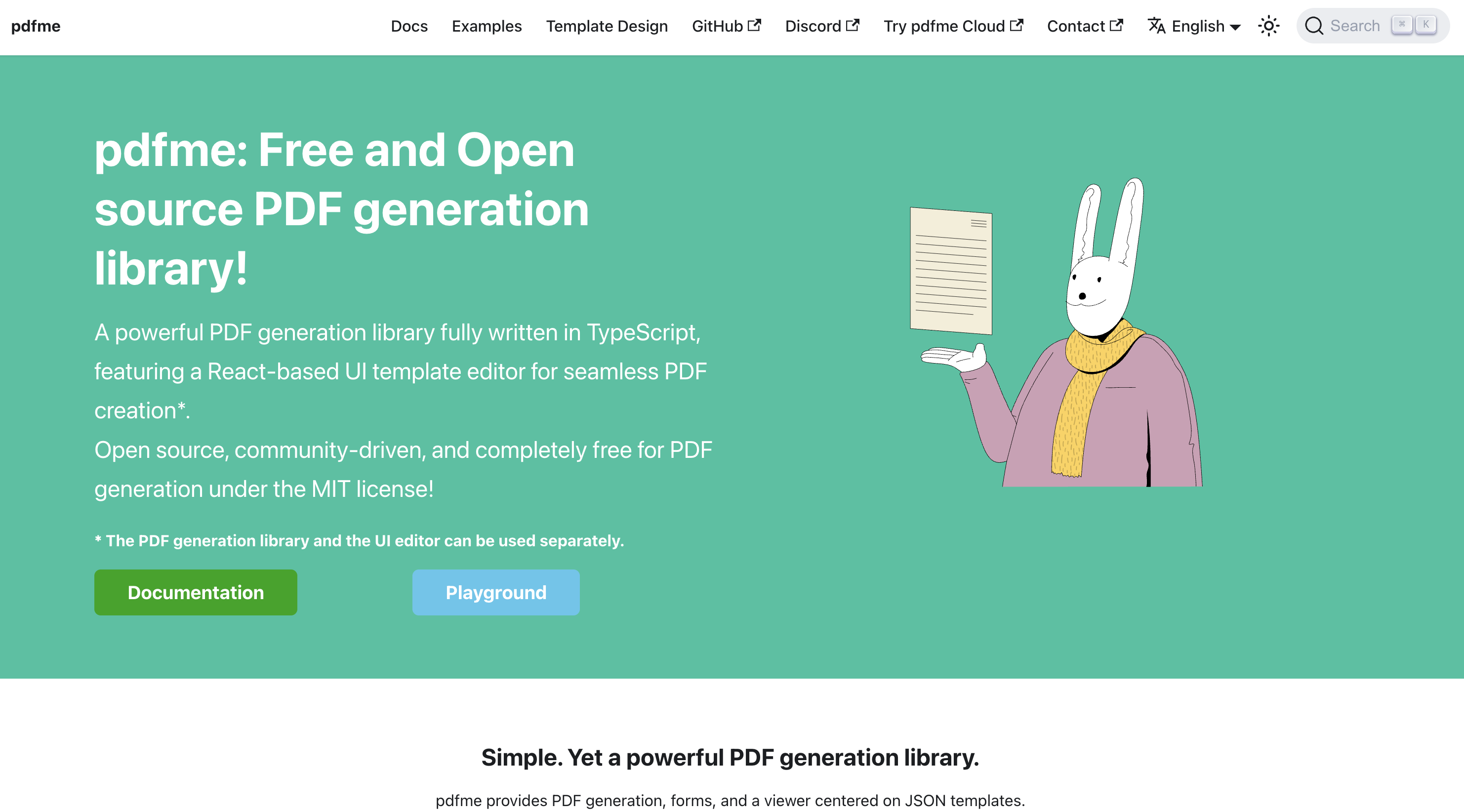Go to the Examples page

pos(487,26)
